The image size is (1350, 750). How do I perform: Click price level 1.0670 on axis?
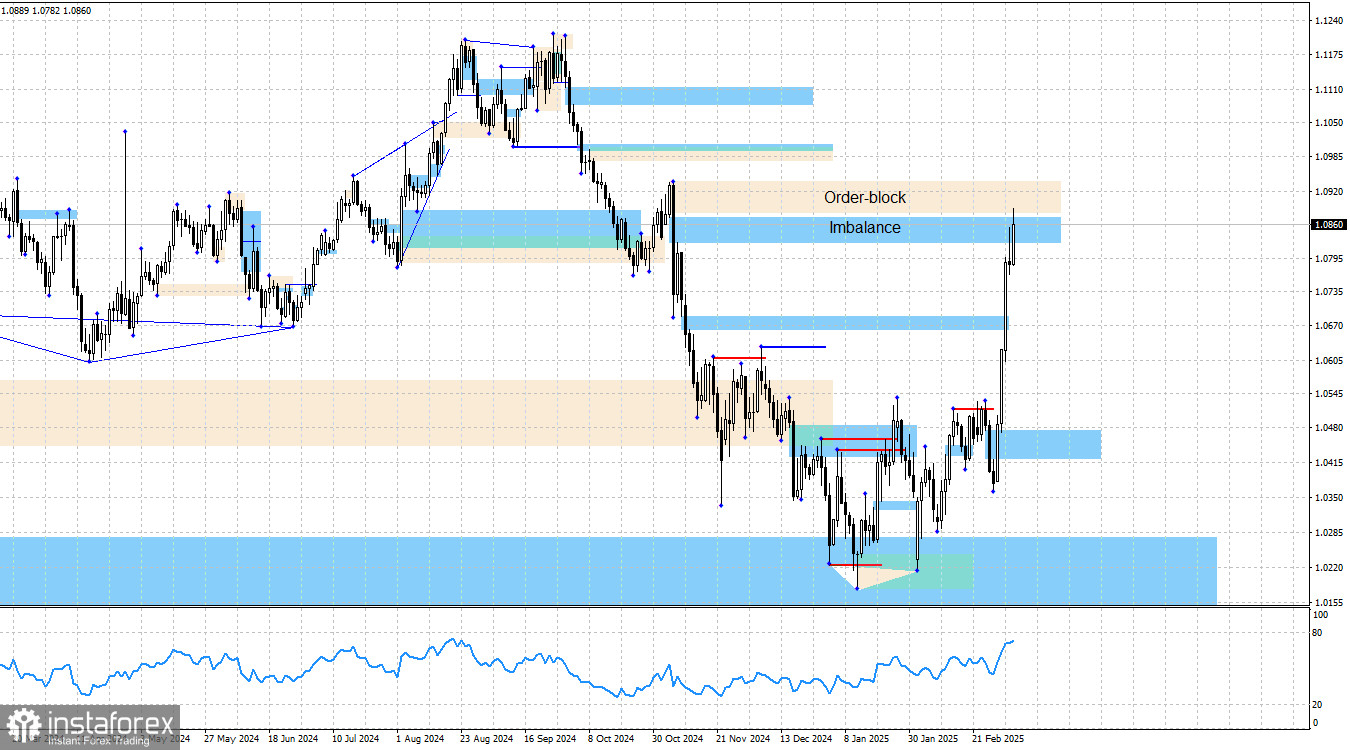pyautogui.click(x=1327, y=326)
